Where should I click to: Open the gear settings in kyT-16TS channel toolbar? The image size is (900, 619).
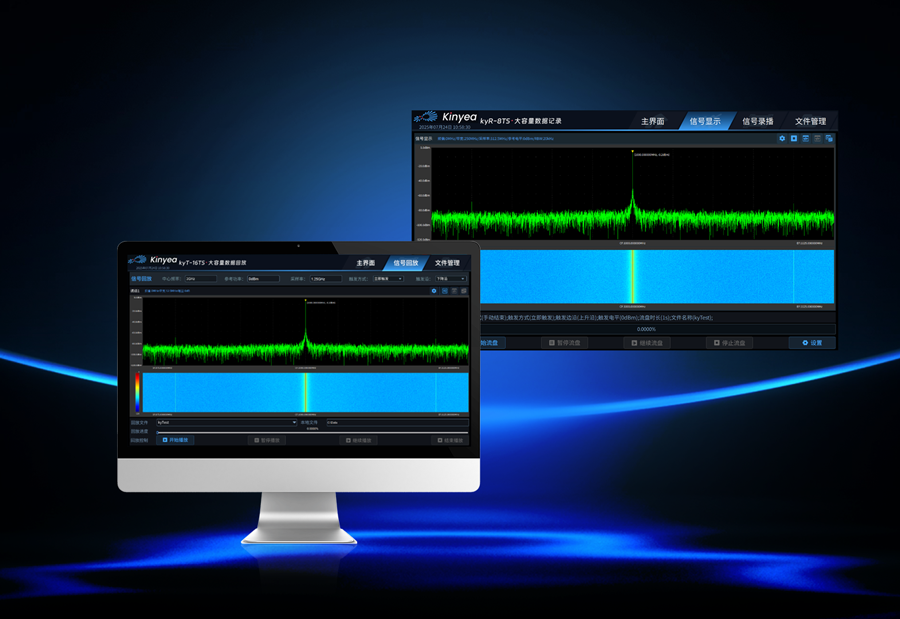coord(434,291)
